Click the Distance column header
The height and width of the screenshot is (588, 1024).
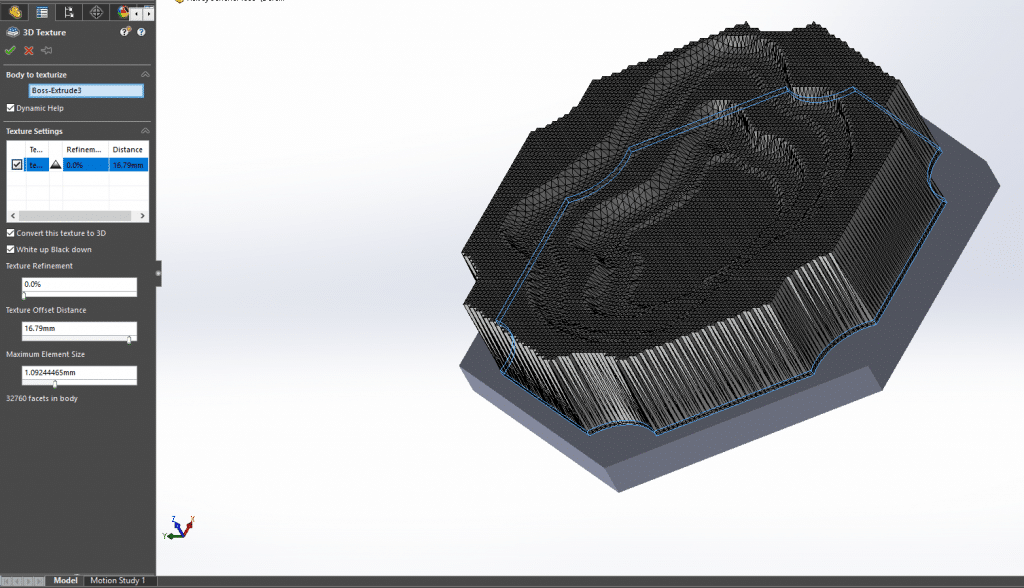tap(128, 150)
